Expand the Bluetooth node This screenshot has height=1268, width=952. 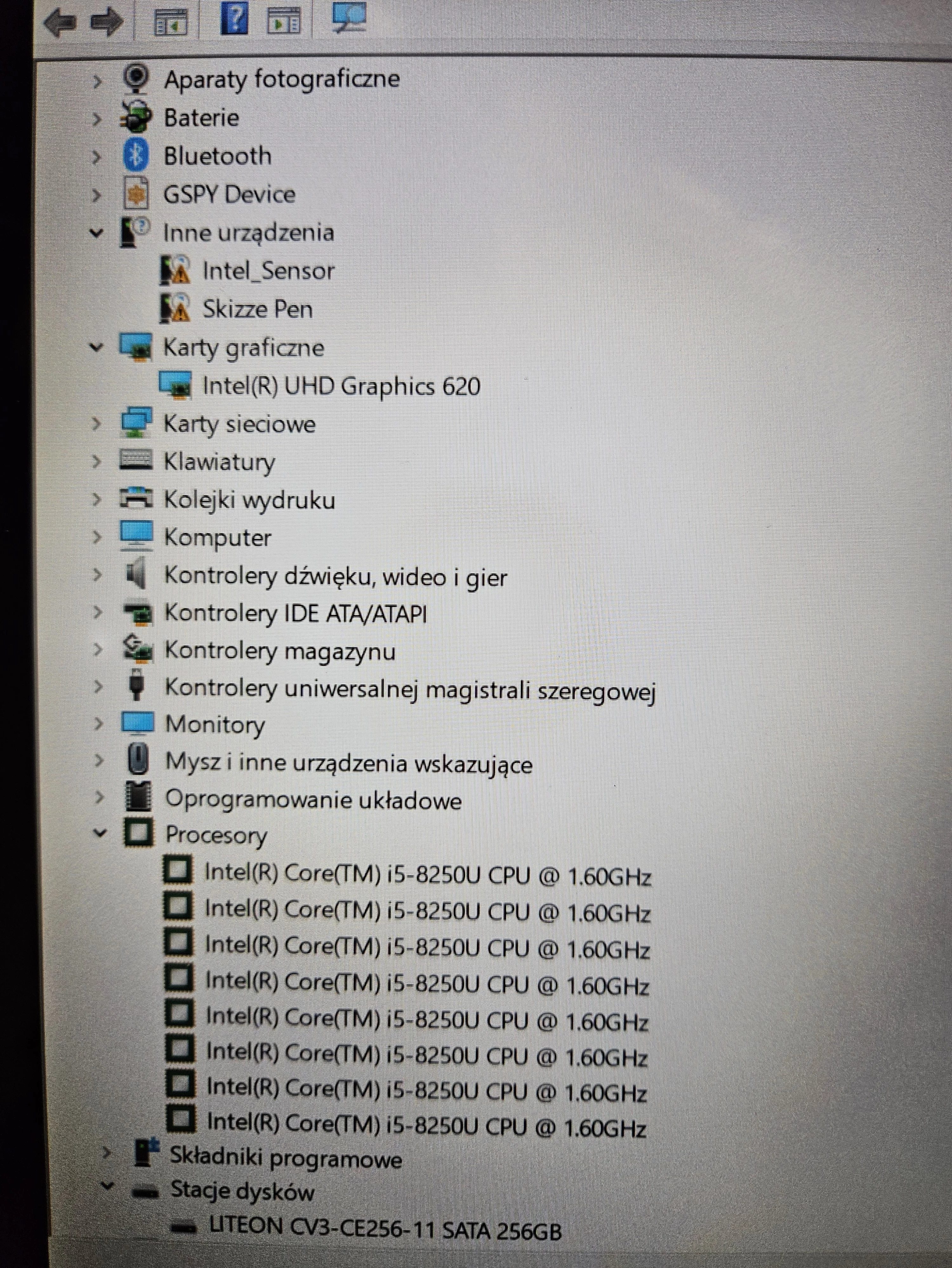tap(97, 157)
